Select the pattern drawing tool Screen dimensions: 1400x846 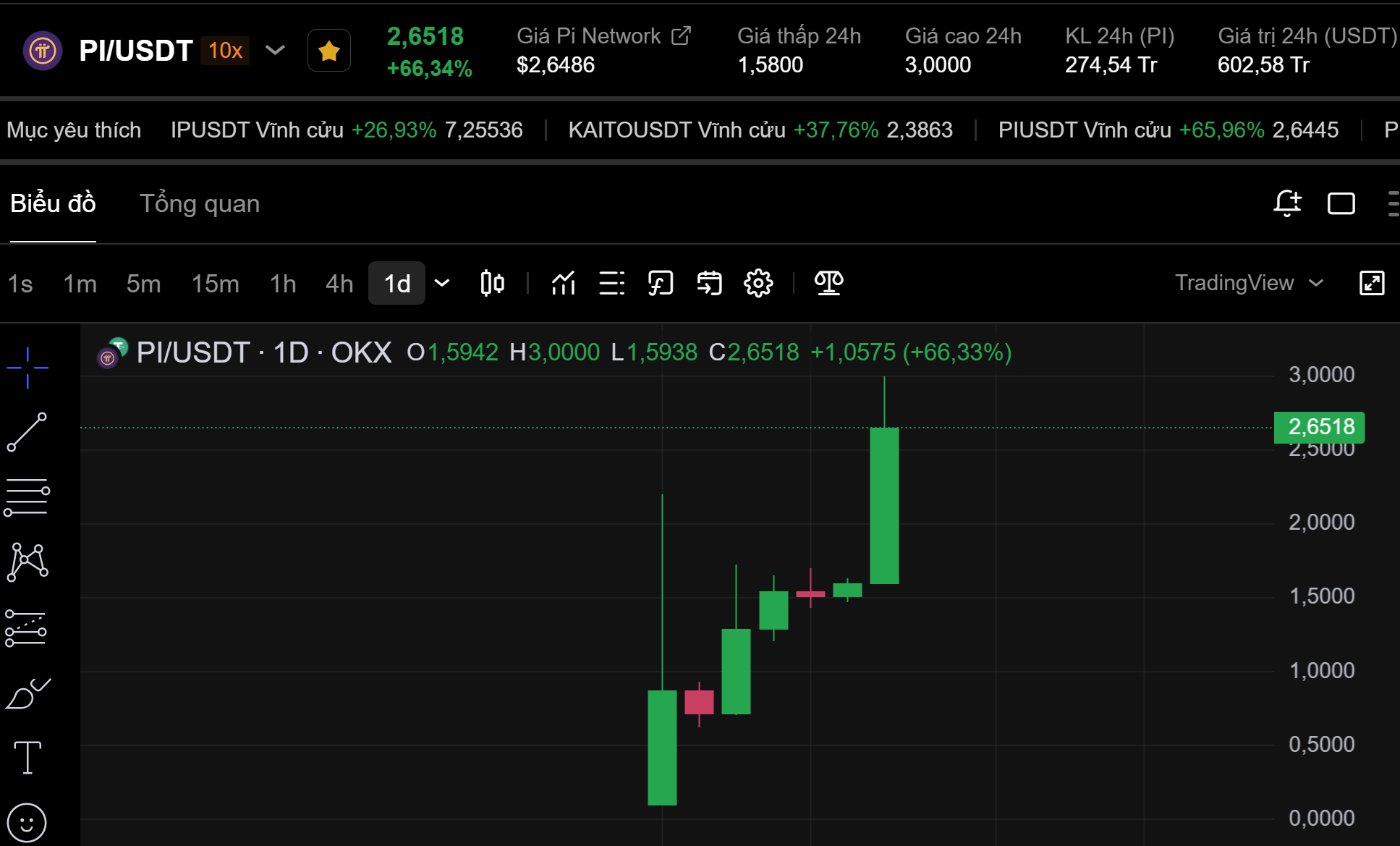(x=27, y=562)
